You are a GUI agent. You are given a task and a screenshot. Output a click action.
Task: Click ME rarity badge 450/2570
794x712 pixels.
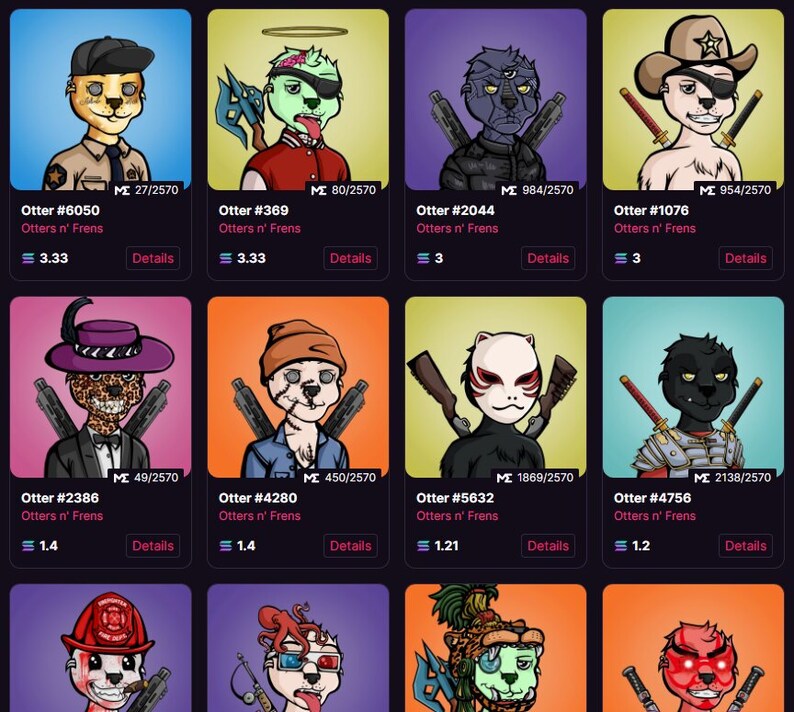tap(340, 477)
